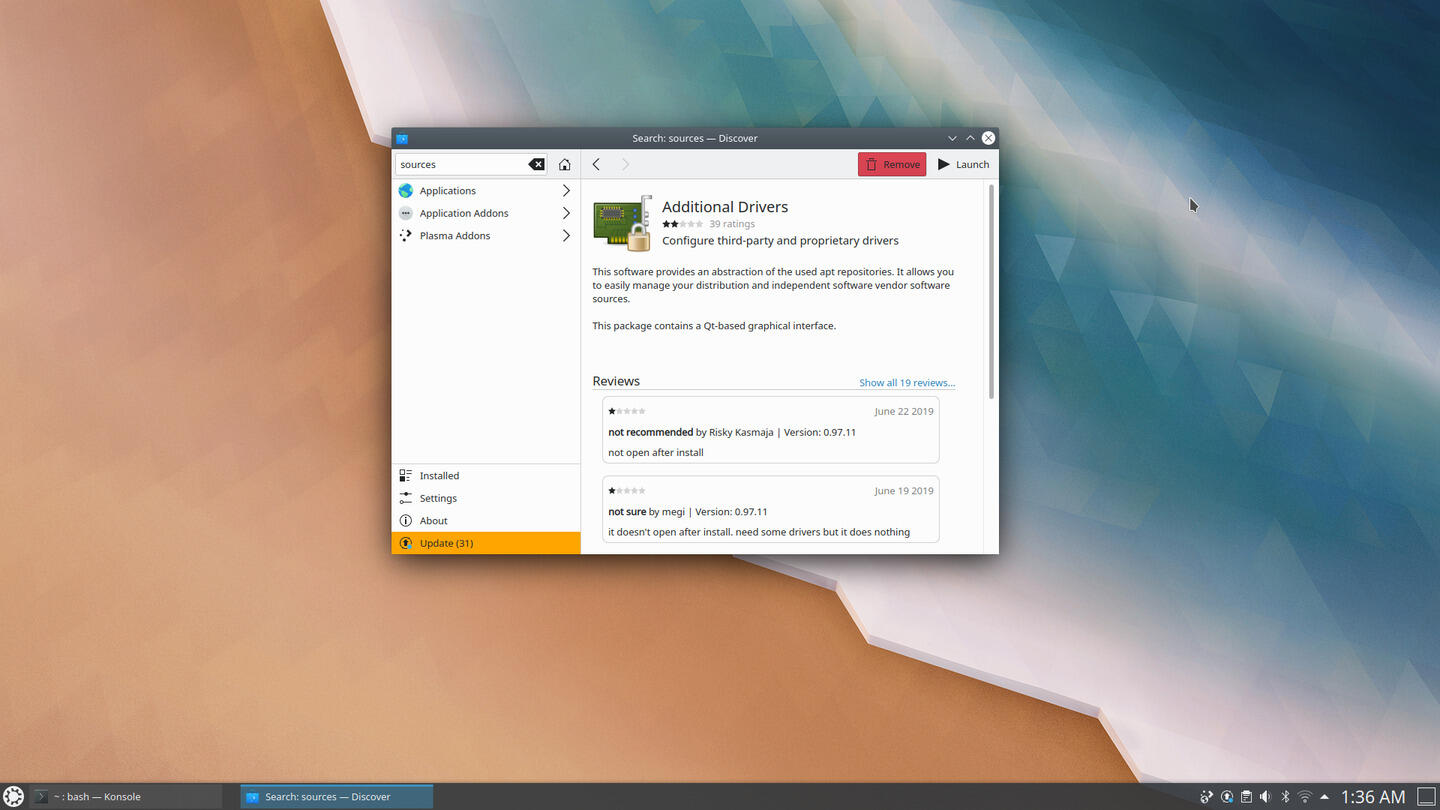
Task: Open the Wi-Fi networks tray icon
Action: [x=1304, y=797]
